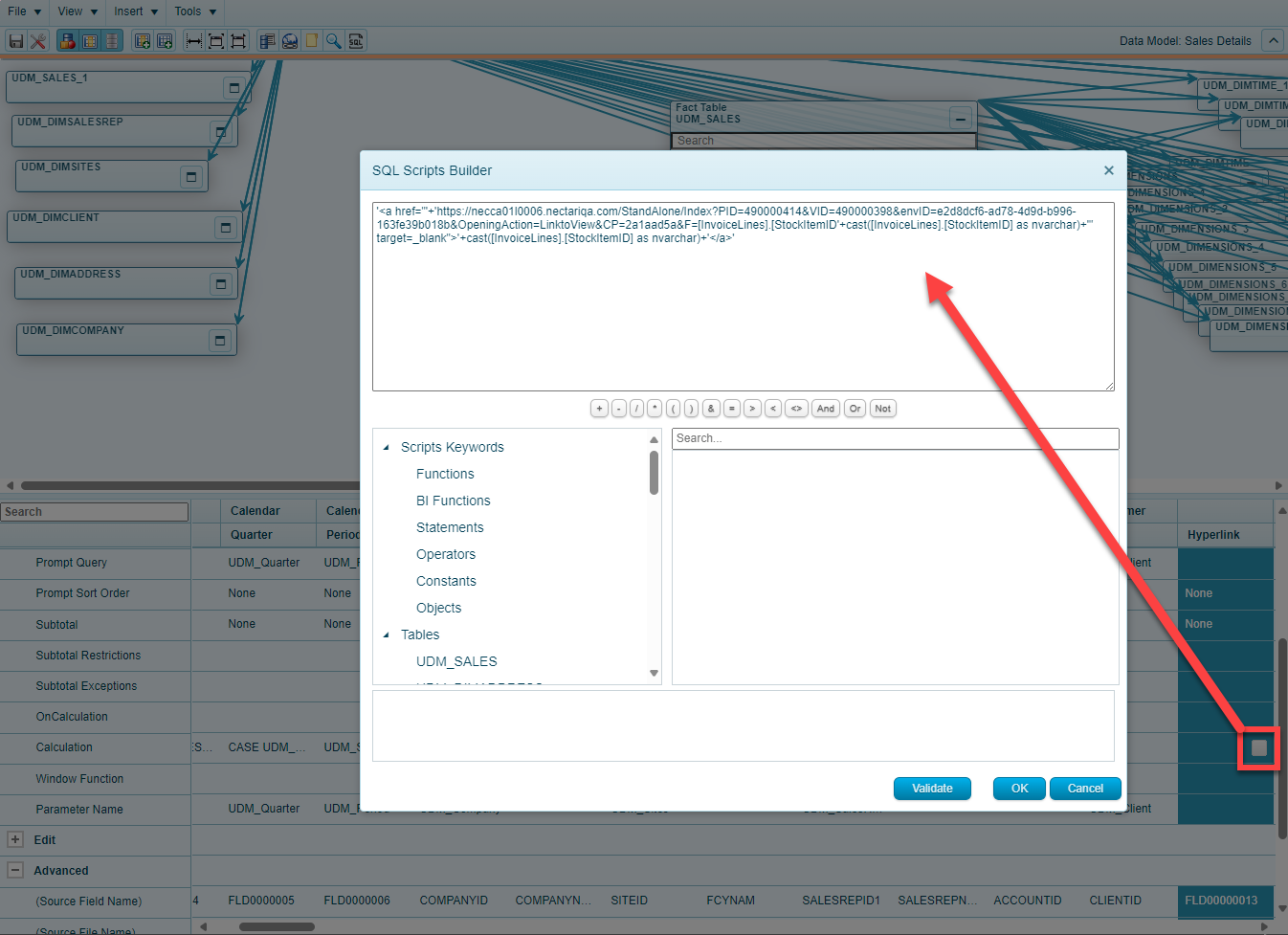Open the wrench and screwdriver settings icon
The width and height of the screenshot is (1288, 935).
[38, 41]
